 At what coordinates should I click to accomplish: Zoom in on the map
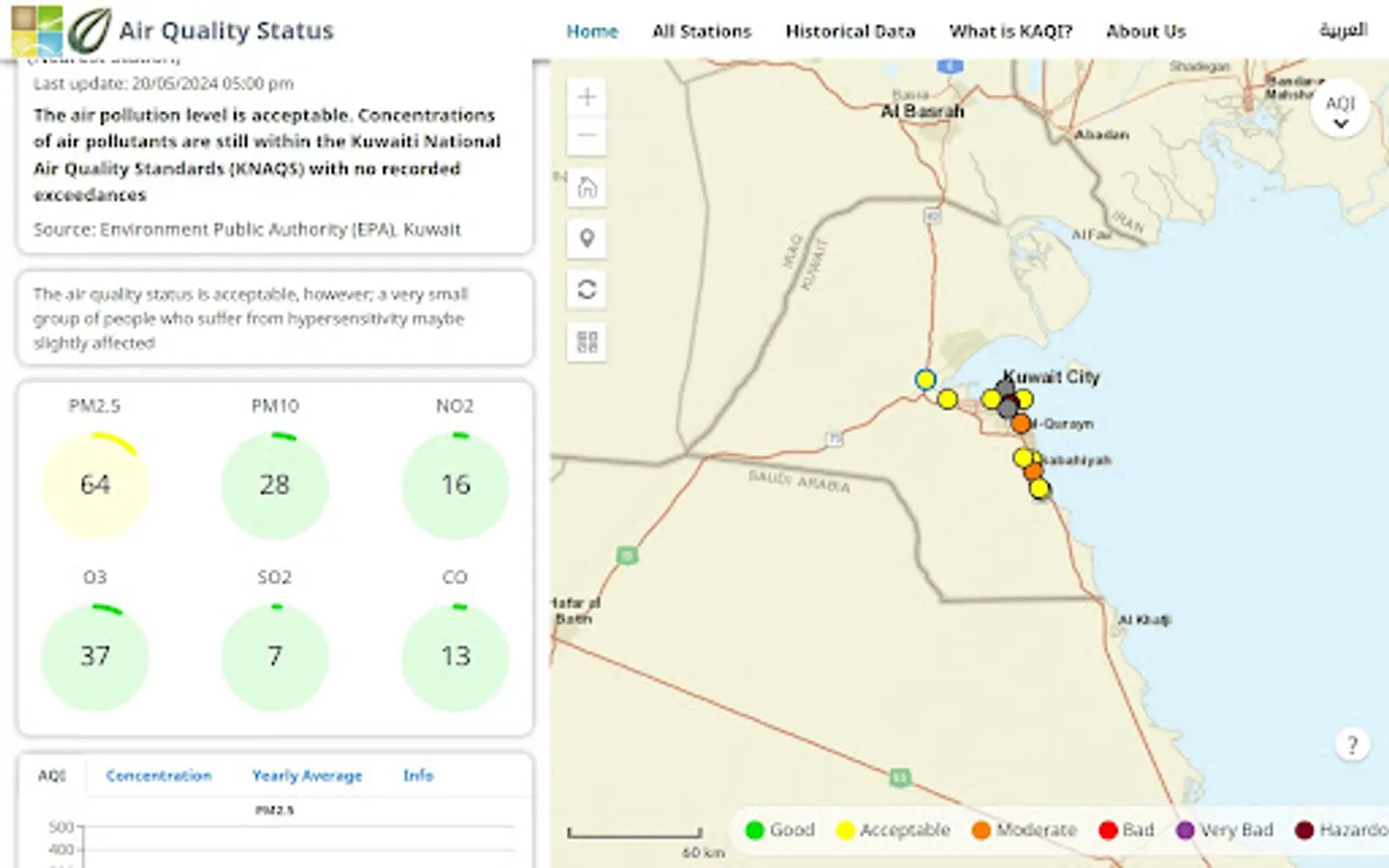(x=586, y=96)
